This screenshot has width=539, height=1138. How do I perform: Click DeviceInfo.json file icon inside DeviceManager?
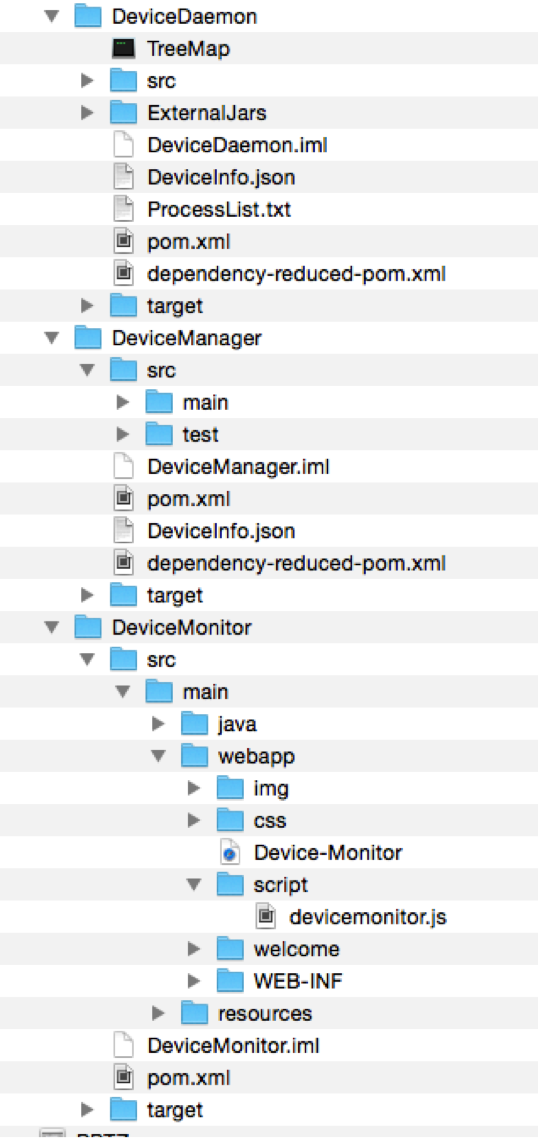tap(124, 531)
